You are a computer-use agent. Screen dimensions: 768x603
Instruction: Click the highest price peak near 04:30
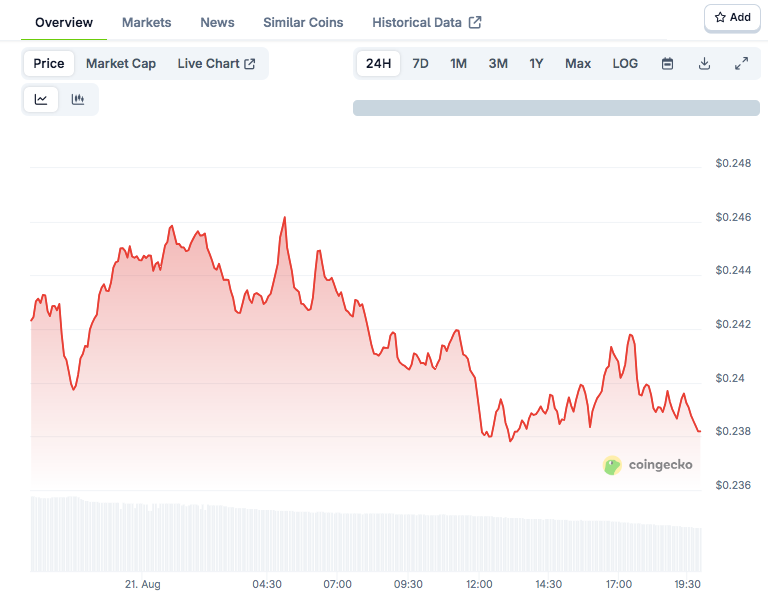285,217
